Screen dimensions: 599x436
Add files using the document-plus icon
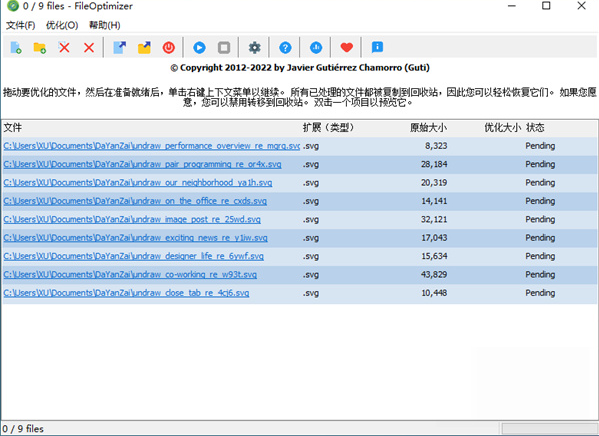(16, 47)
